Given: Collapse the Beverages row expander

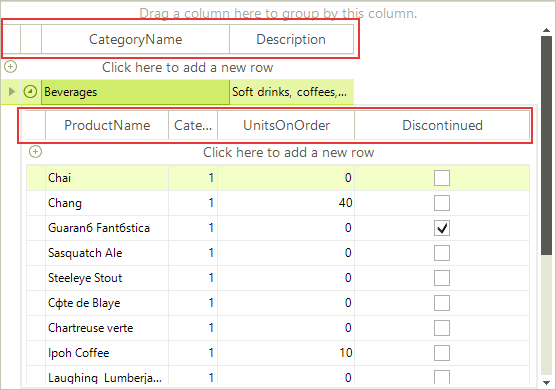Looking at the screenshot, I should point(30,92).
